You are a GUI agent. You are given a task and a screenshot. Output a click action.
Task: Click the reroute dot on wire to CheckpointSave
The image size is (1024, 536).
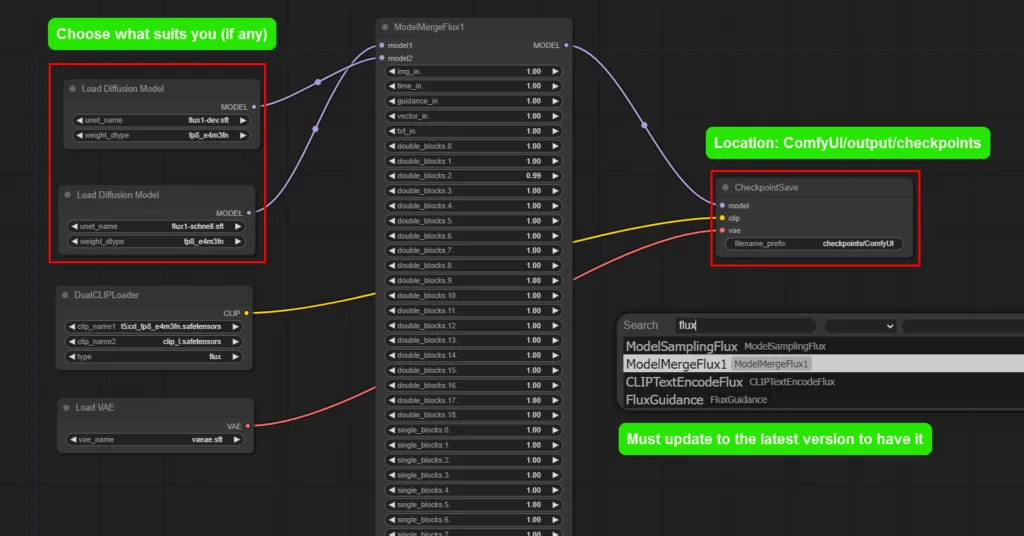pyautogui.click(x=645, y=125)
